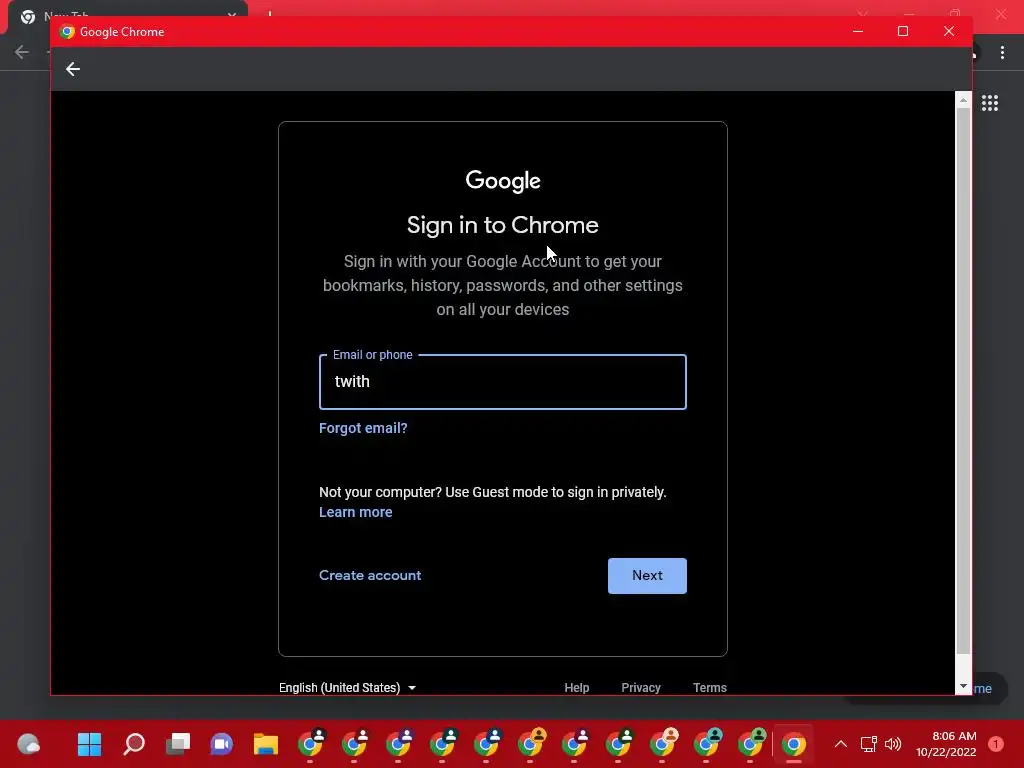Click the scrollbar down arrow

pyautogui.click(x=963, y=686)
